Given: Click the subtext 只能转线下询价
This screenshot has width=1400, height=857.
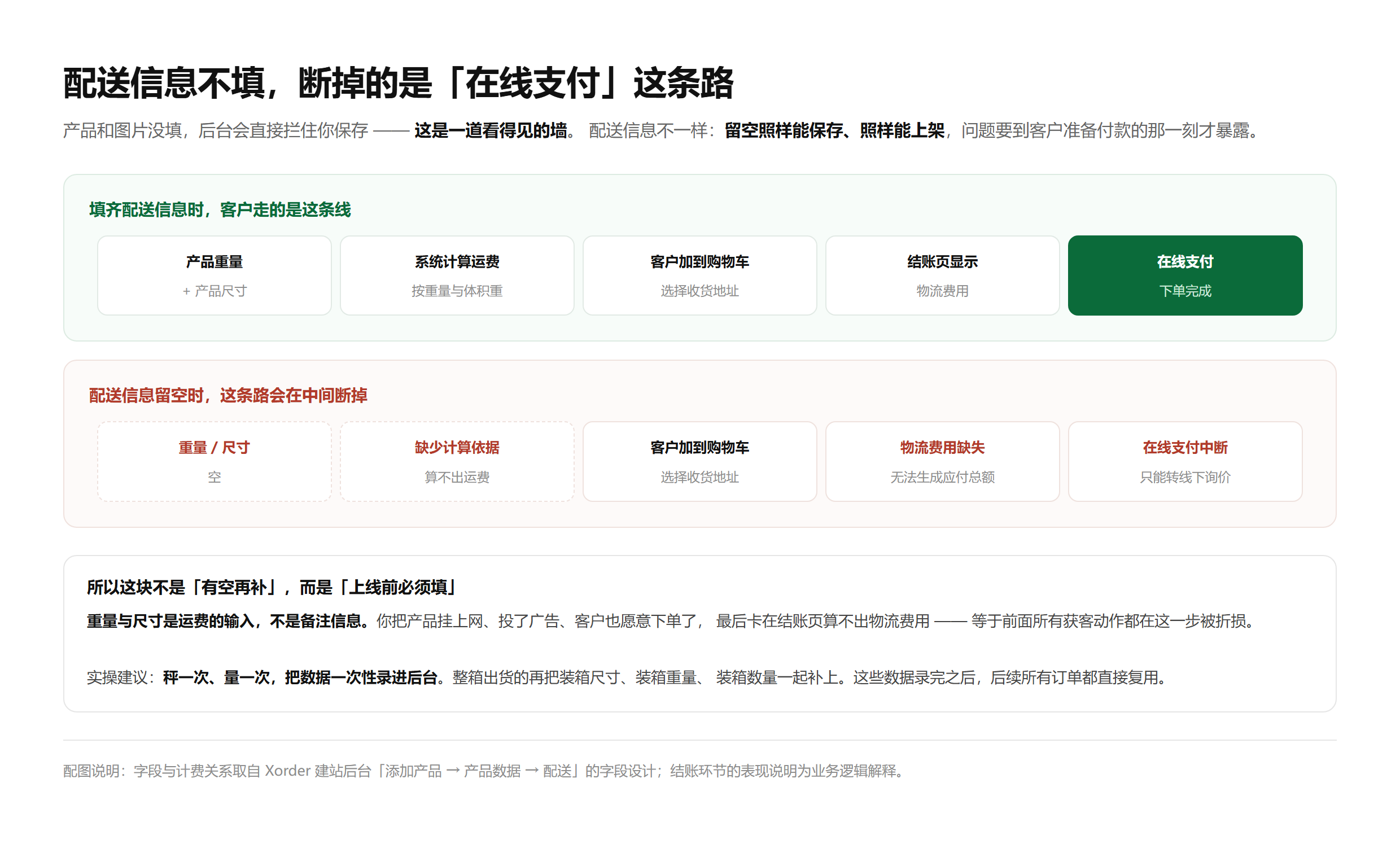Looking at the screenshot, I should point(1185,478).
